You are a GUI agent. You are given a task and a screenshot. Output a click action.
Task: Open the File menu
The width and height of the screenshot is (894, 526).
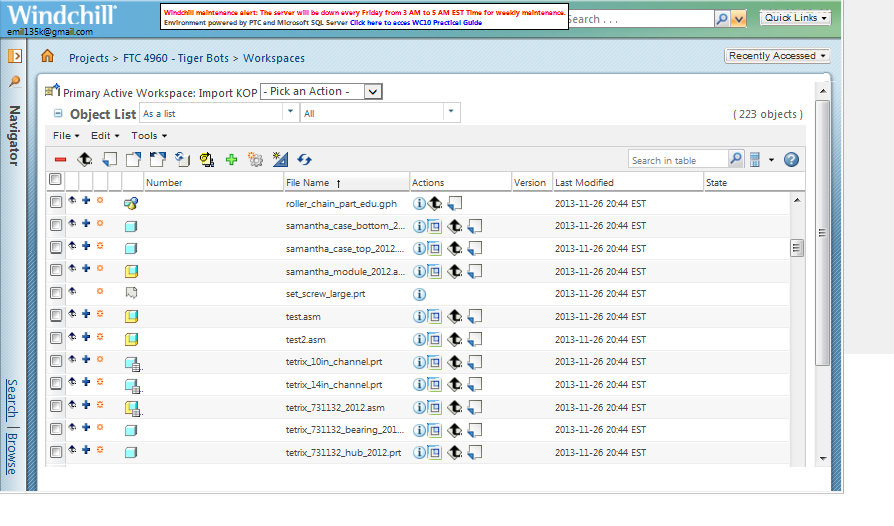point(66,136)
